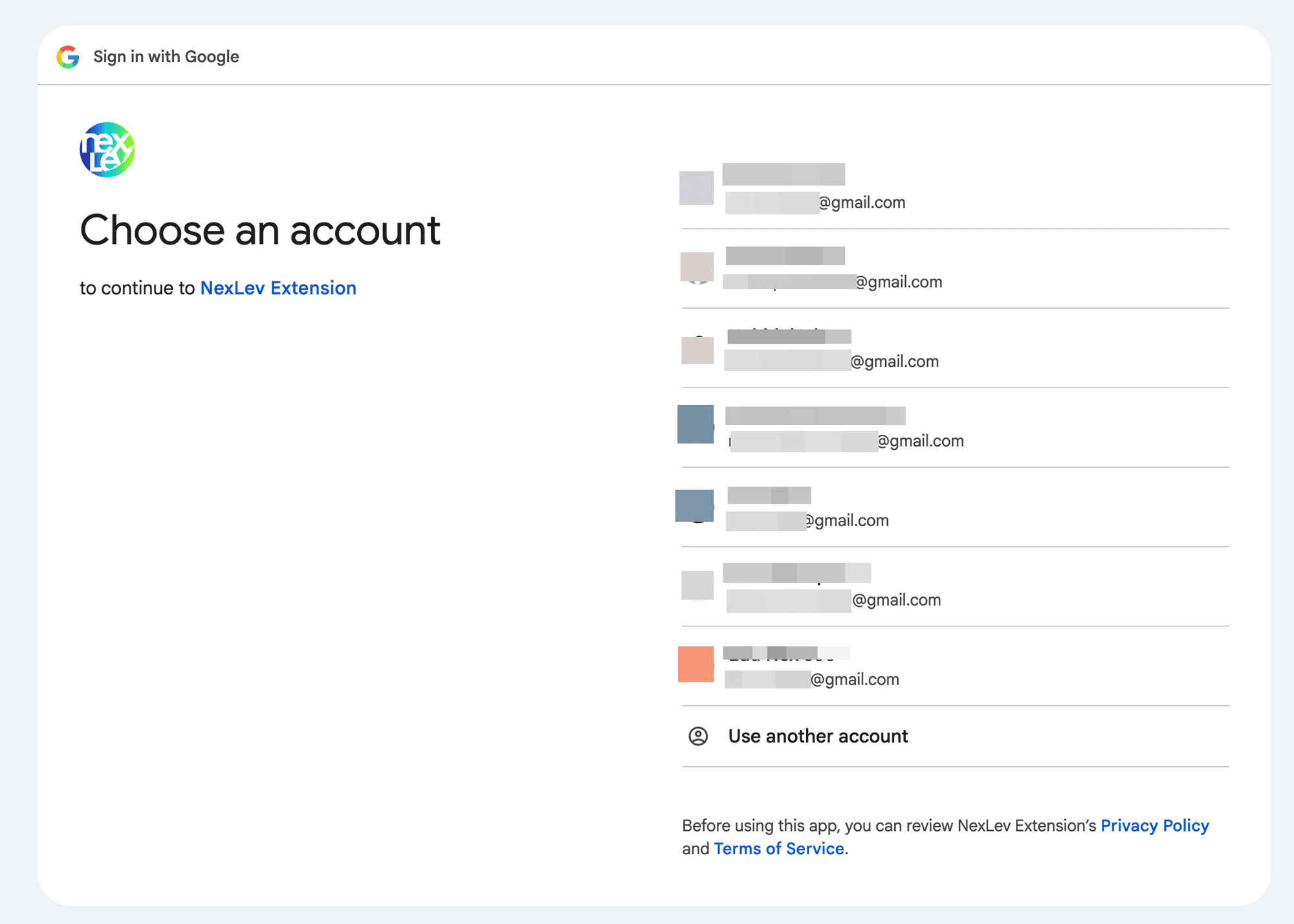Click the Use another account person icon

[698, 736]
